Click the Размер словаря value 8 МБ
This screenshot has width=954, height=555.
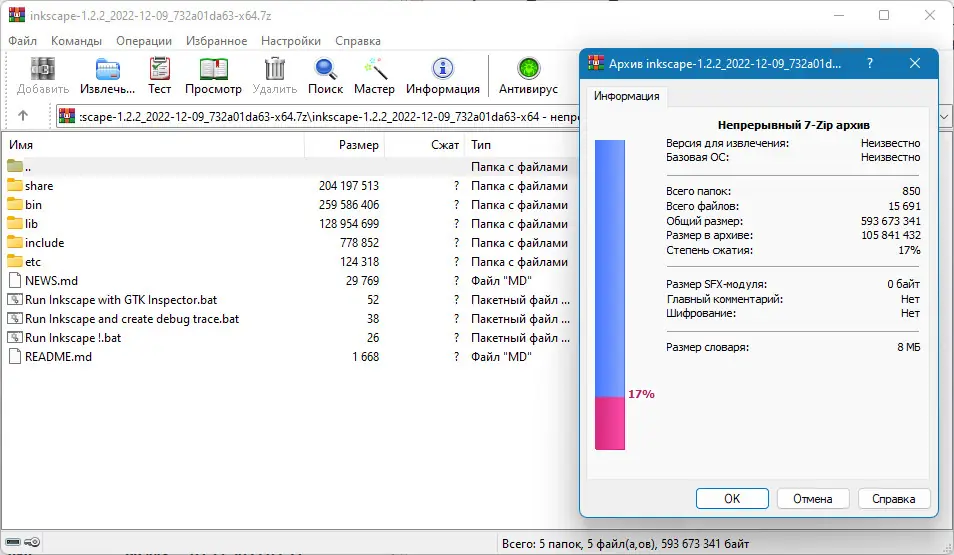click(x=908, y=347)
